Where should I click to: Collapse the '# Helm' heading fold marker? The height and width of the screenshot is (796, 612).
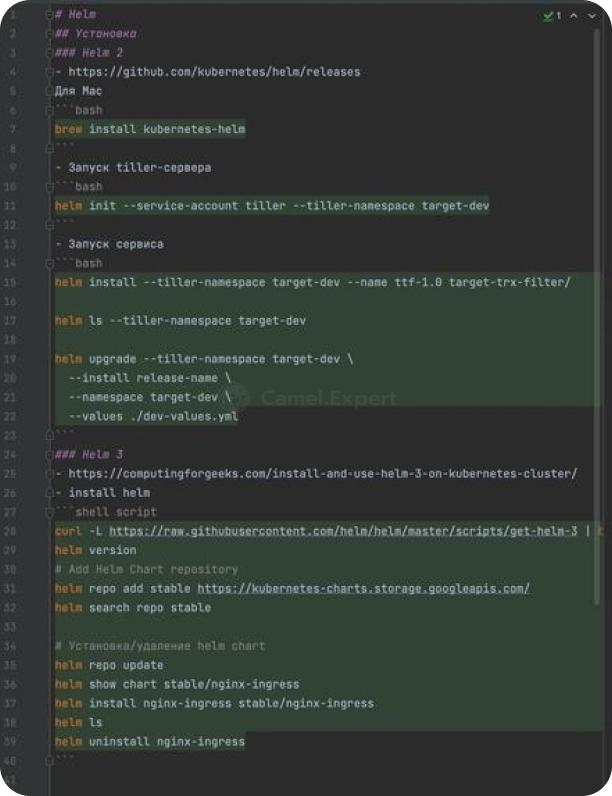tap(50, 15)
